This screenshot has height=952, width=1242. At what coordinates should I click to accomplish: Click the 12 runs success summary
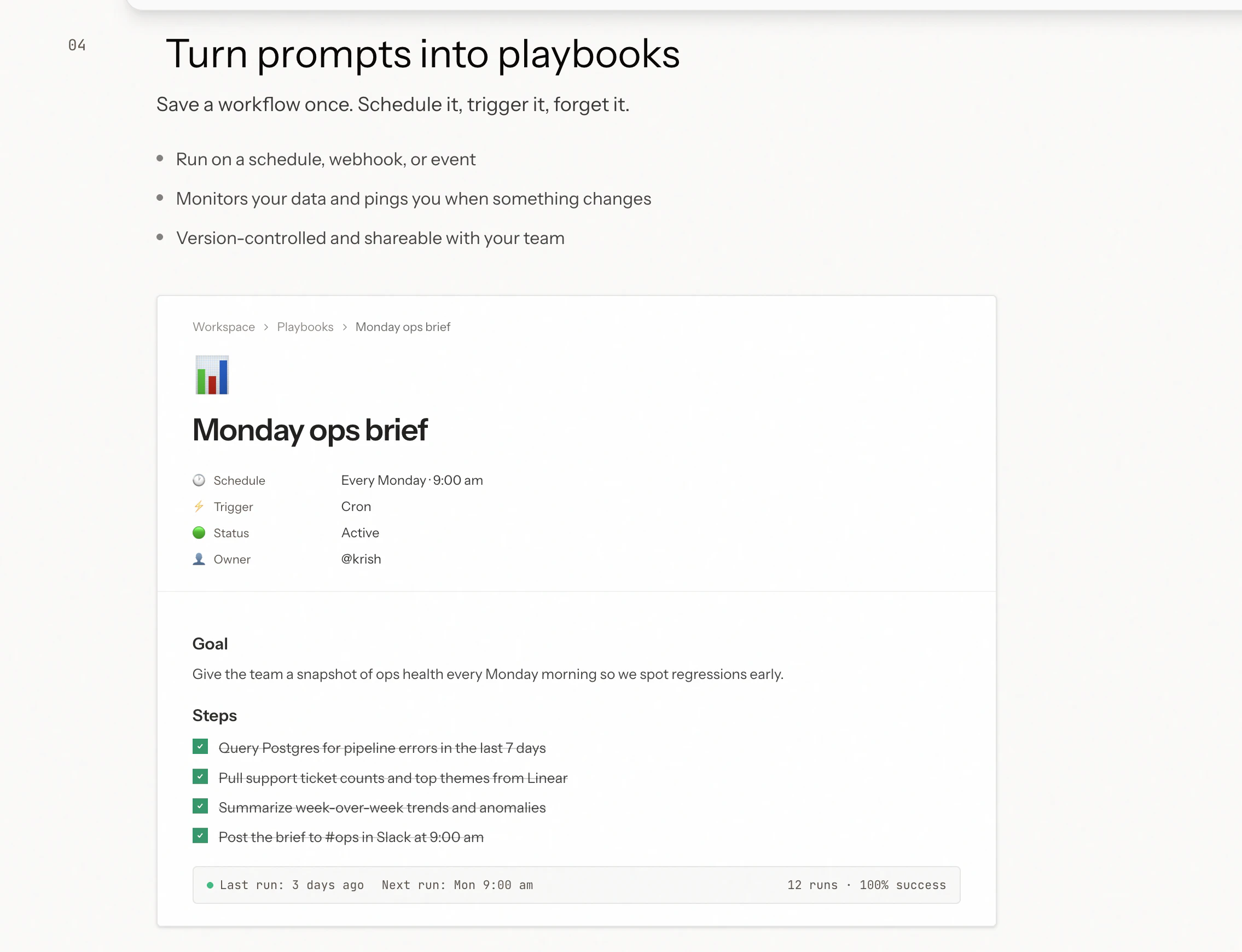click(866, 885)
